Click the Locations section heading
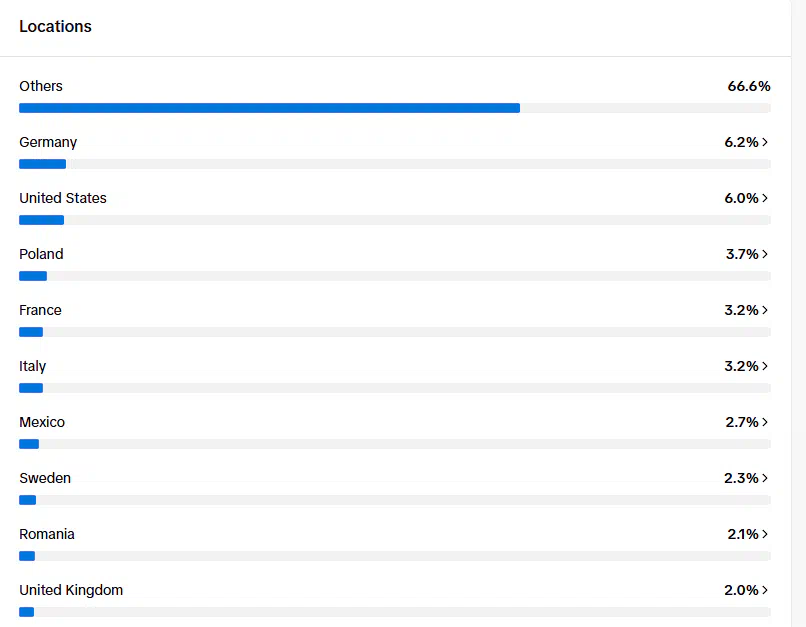The image size is (806, 627). coord(55,27)
